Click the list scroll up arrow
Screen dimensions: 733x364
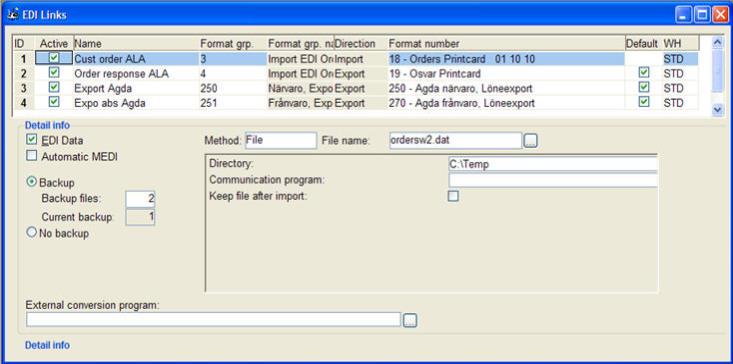[x=717, y=43]
